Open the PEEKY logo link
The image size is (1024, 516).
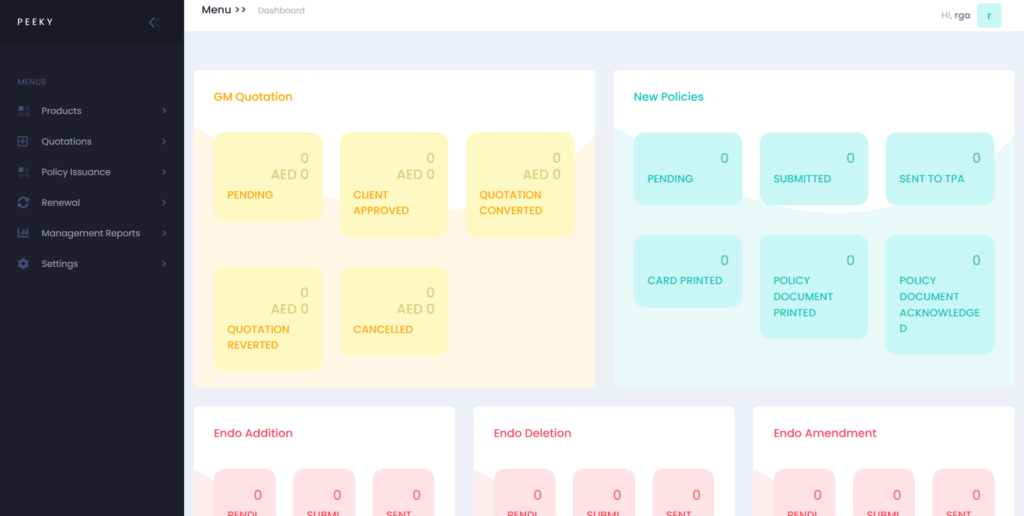(x=33, y=22)
